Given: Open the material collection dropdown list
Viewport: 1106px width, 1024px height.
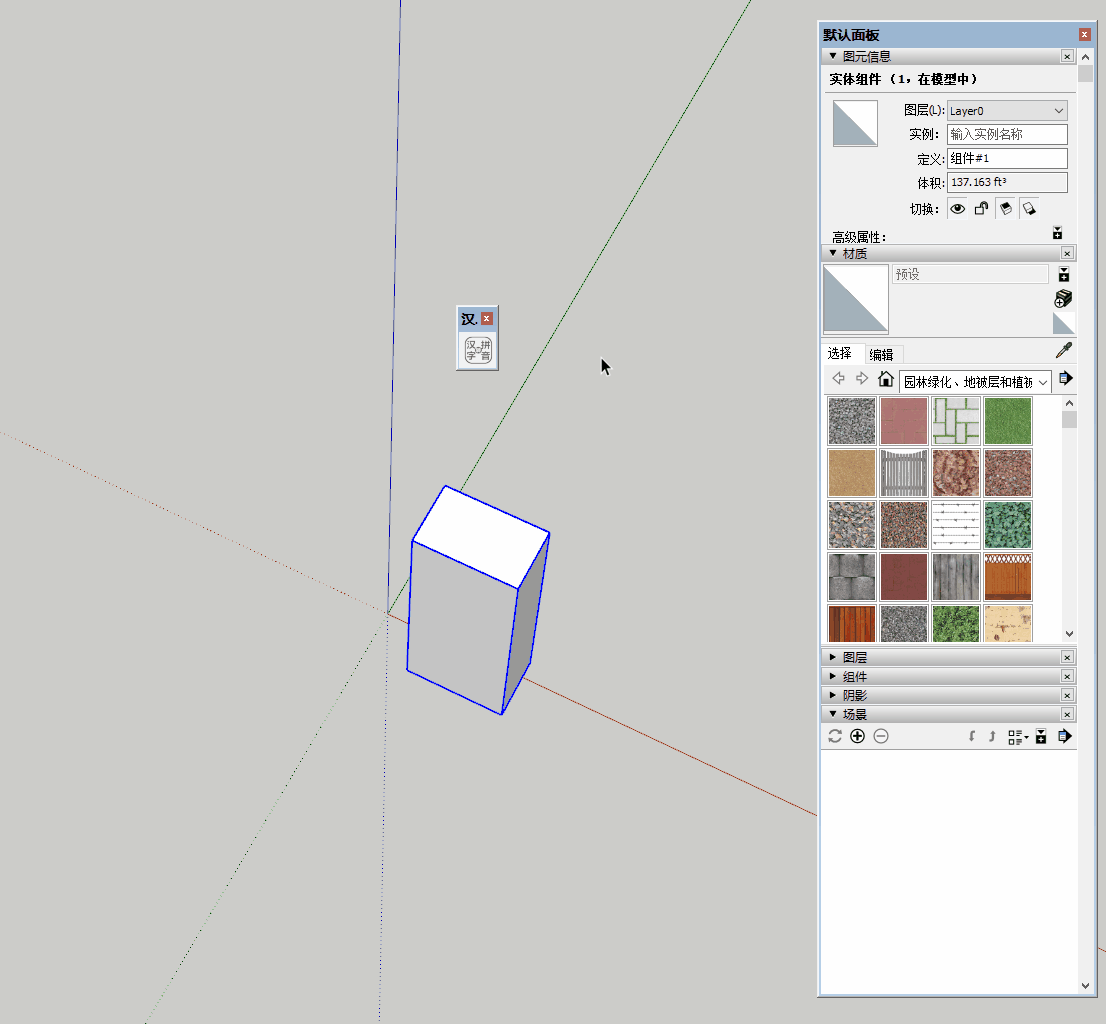Looking at the screenshot, I should click(975, 381).
